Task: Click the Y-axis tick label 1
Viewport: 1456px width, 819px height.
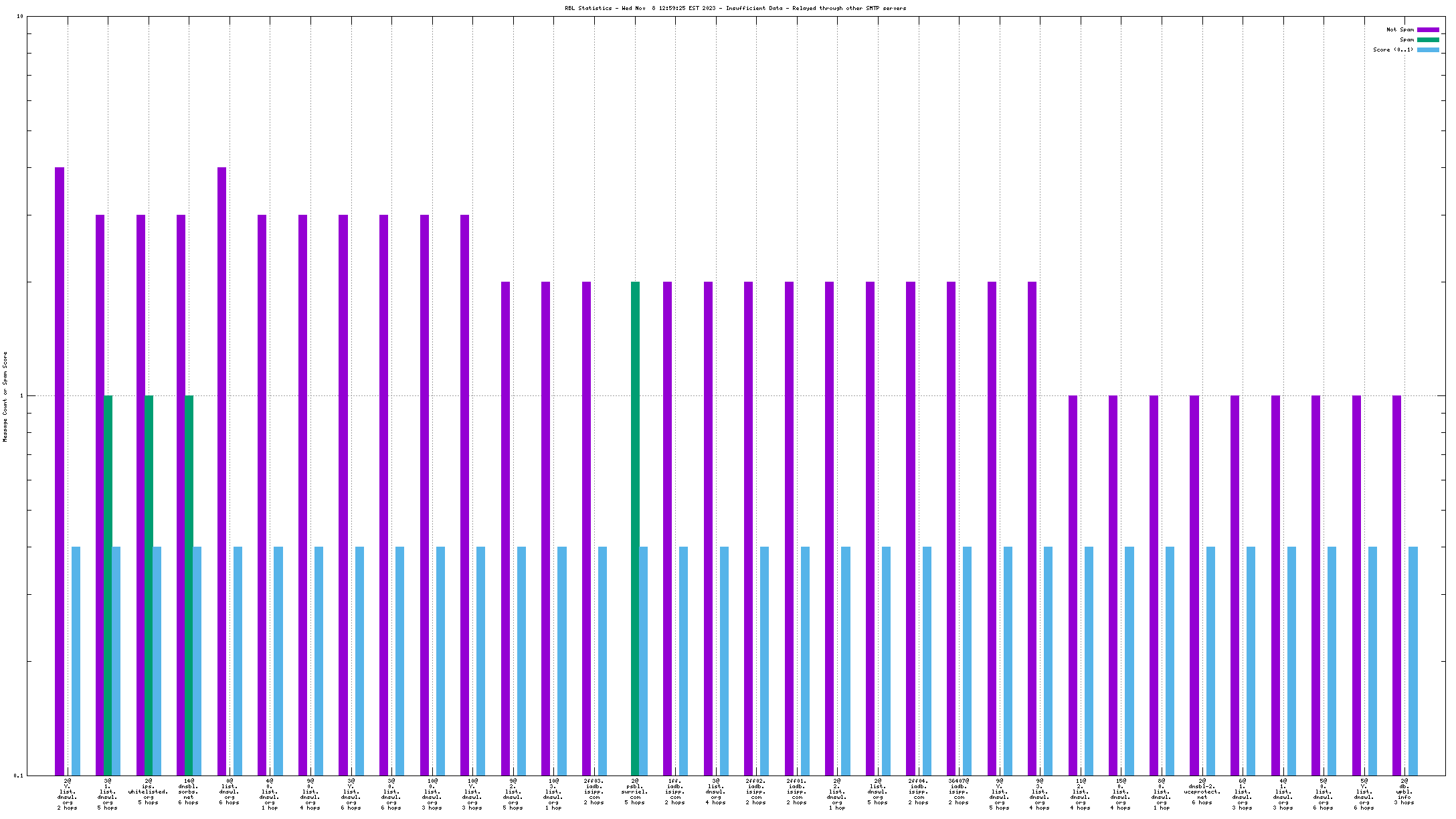Action: click(21, 396)
